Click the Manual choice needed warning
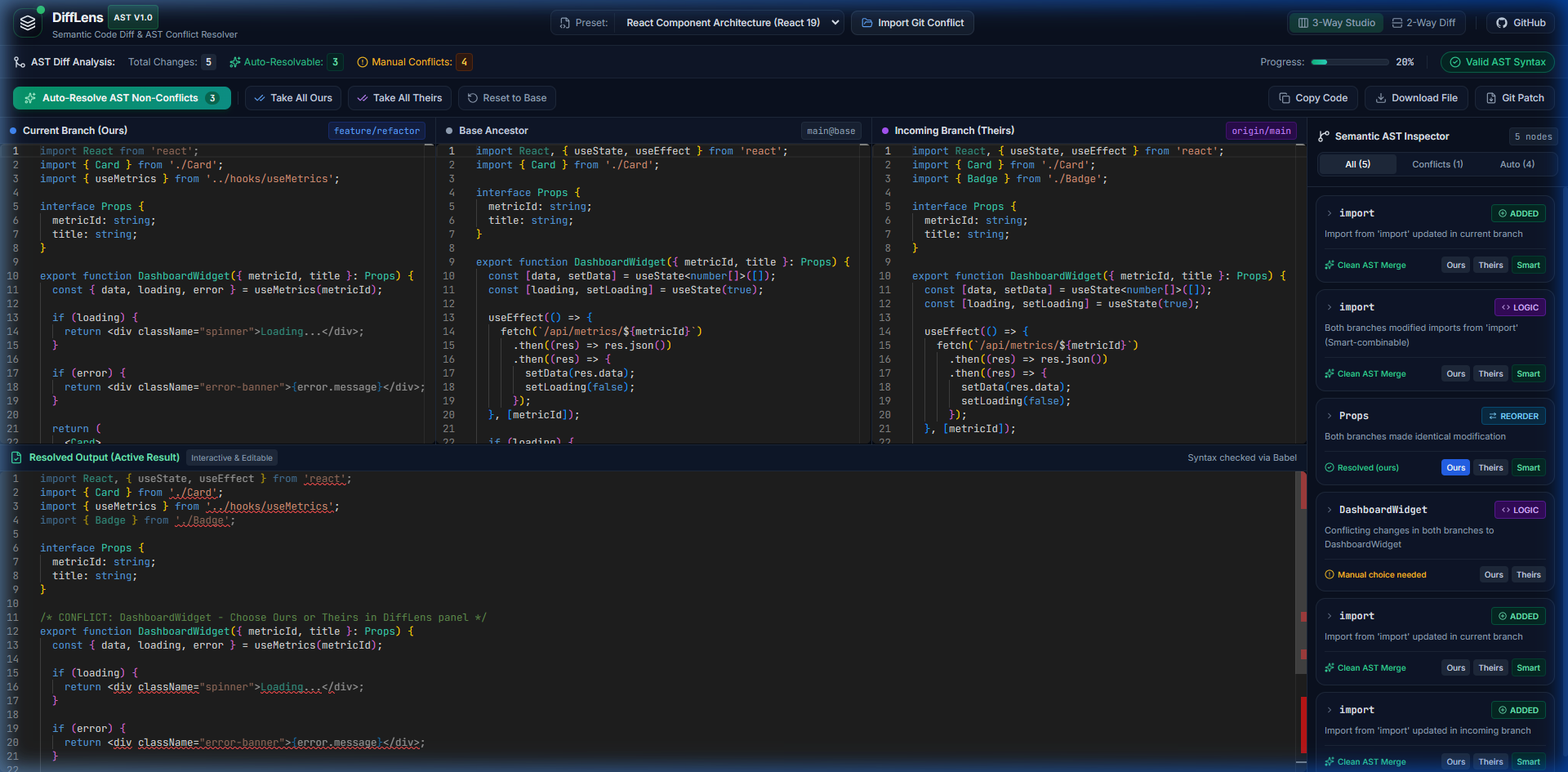This screenshot has width=1568, height=772. click(x=1375, y=574)
